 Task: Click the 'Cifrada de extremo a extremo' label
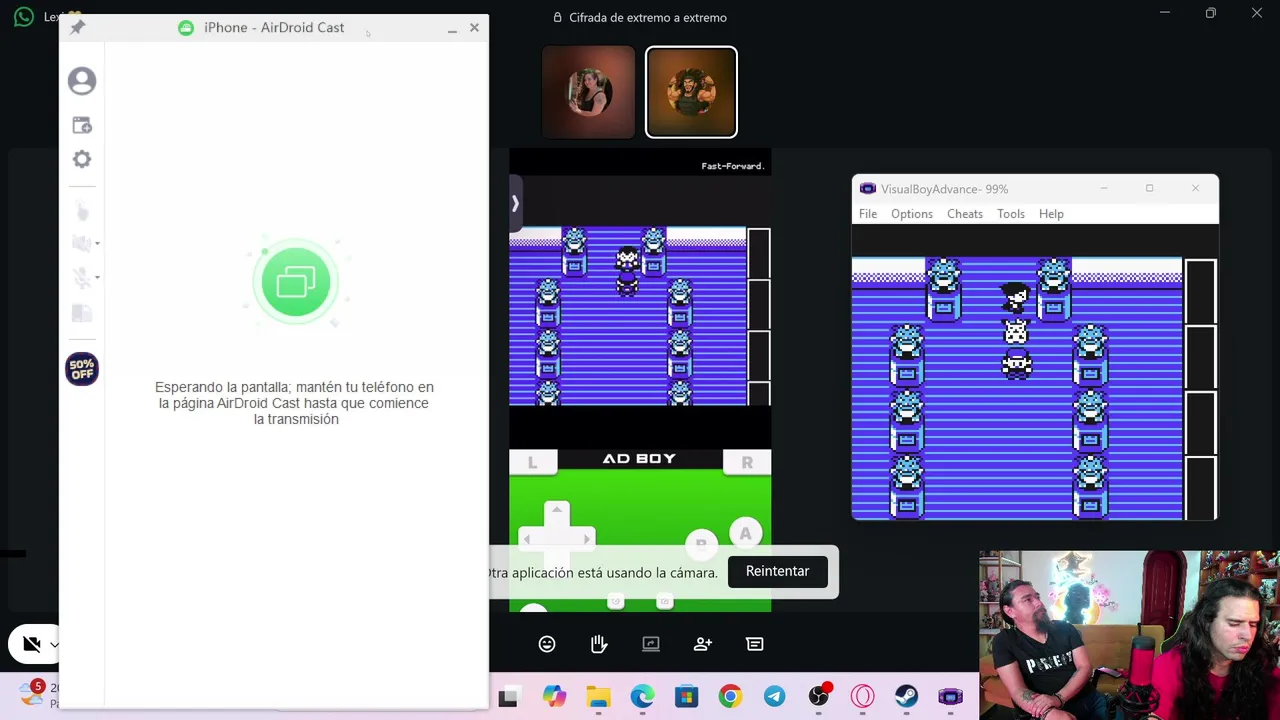(648, 17)
